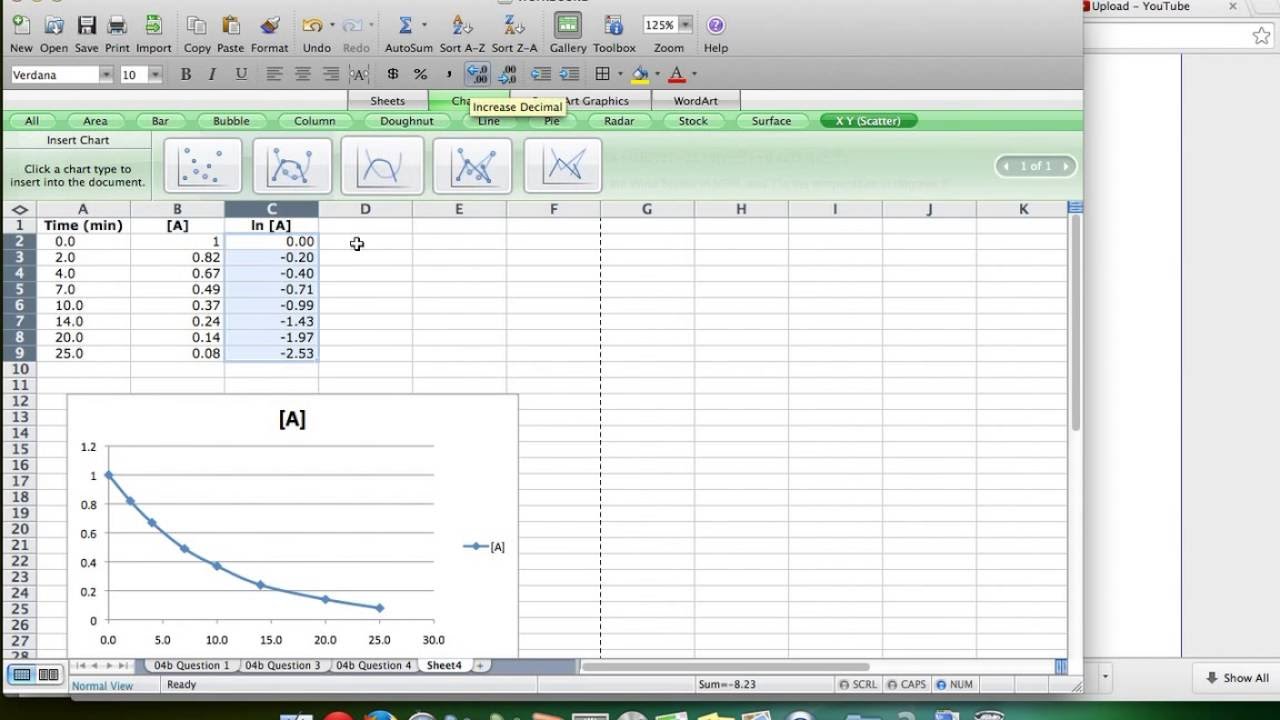Copy selection with the Copy icon

pyautogui.click(x=197, y=26)
